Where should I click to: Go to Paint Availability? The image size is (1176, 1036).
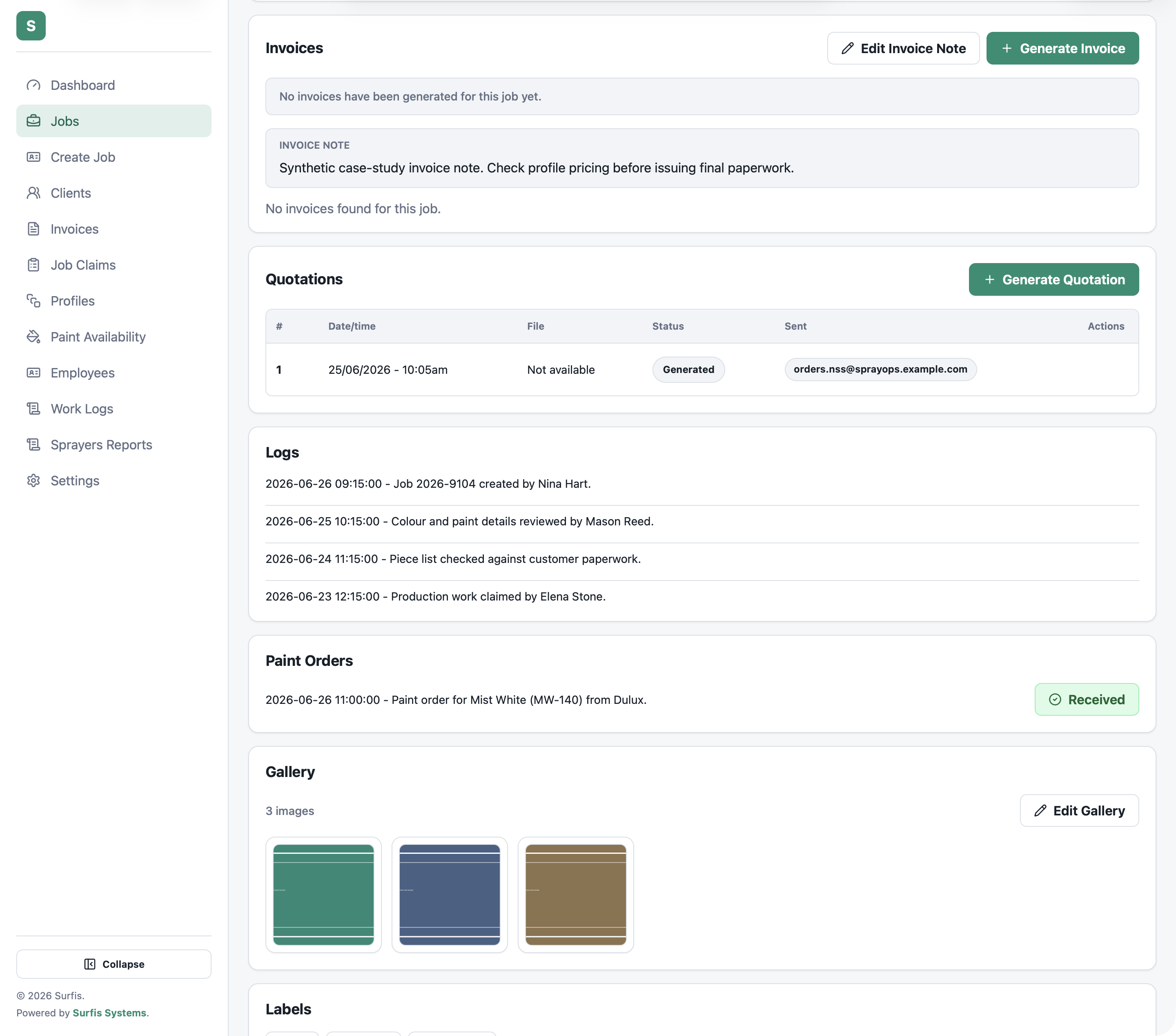114,337
